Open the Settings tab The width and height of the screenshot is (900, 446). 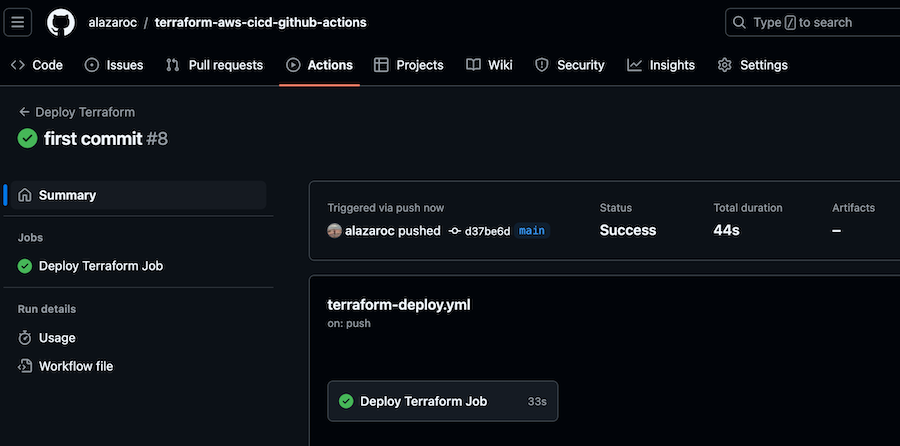coord(752,65)
